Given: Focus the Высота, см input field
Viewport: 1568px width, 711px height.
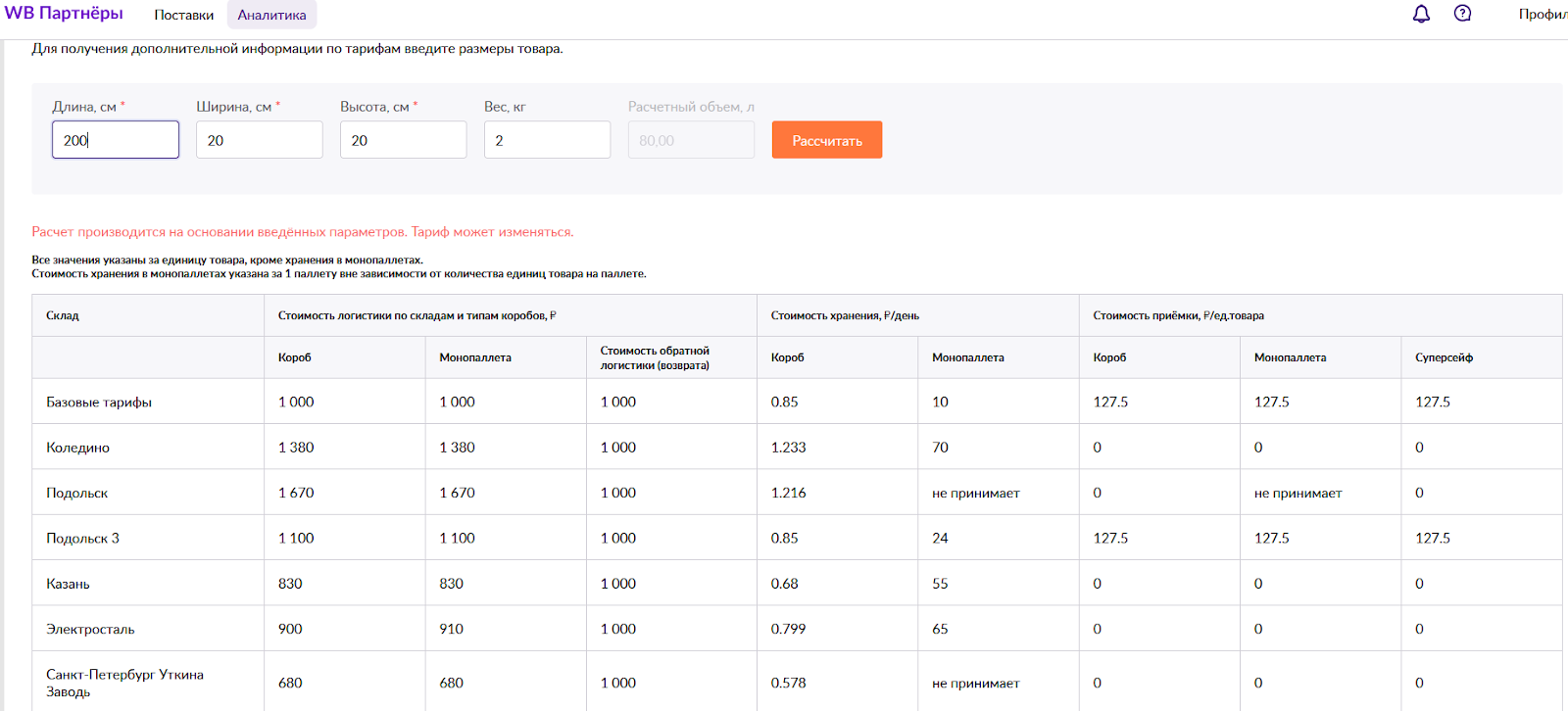Looking at the screenshot, I should 404,140.
